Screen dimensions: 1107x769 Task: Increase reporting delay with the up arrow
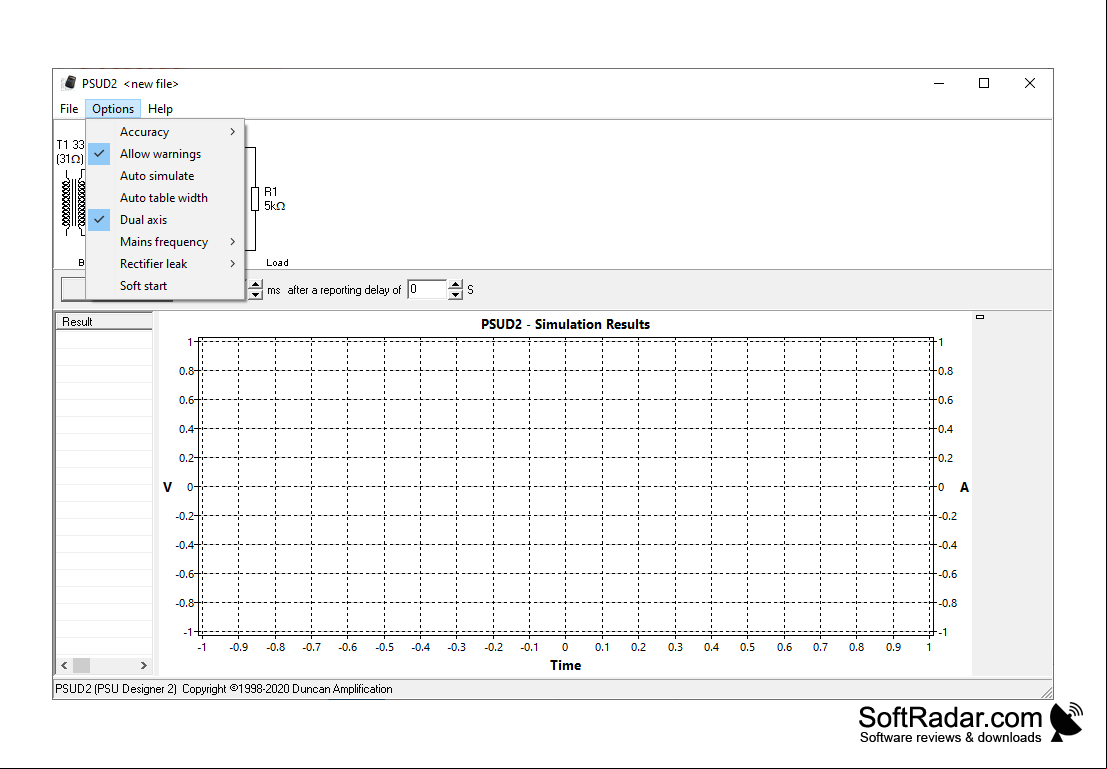(x=455, y=285)
